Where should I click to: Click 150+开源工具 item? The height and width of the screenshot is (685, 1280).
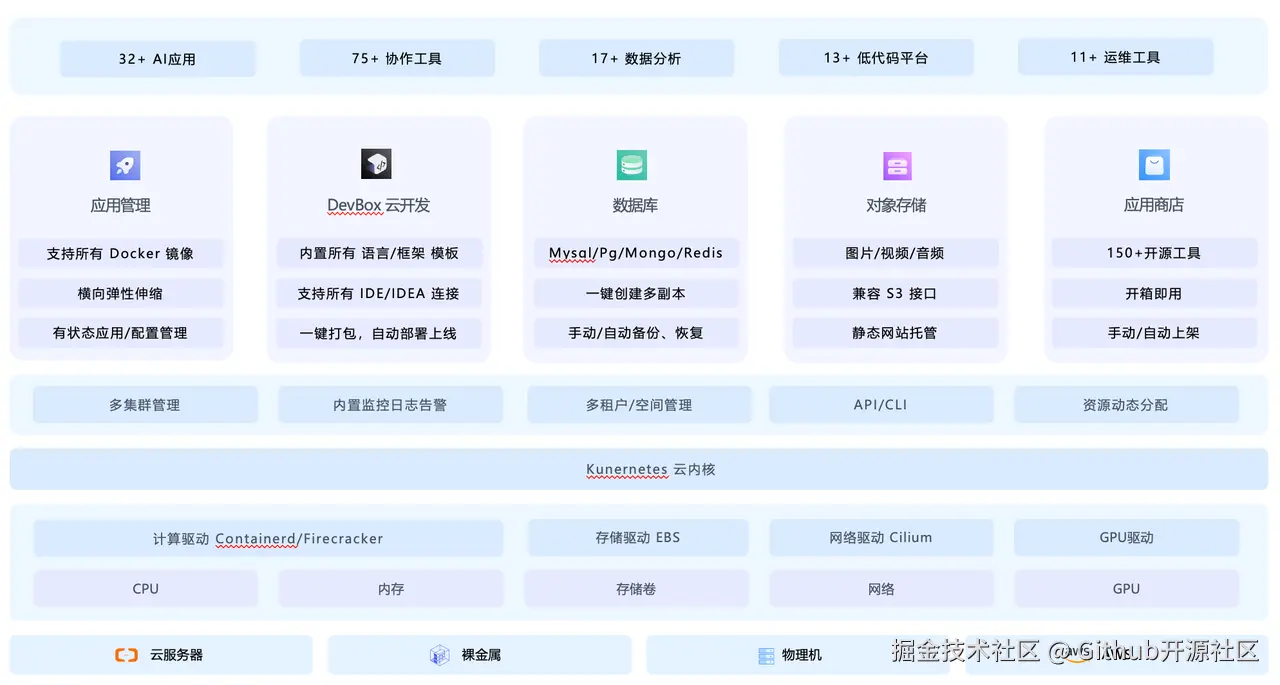pos(1154,253)
